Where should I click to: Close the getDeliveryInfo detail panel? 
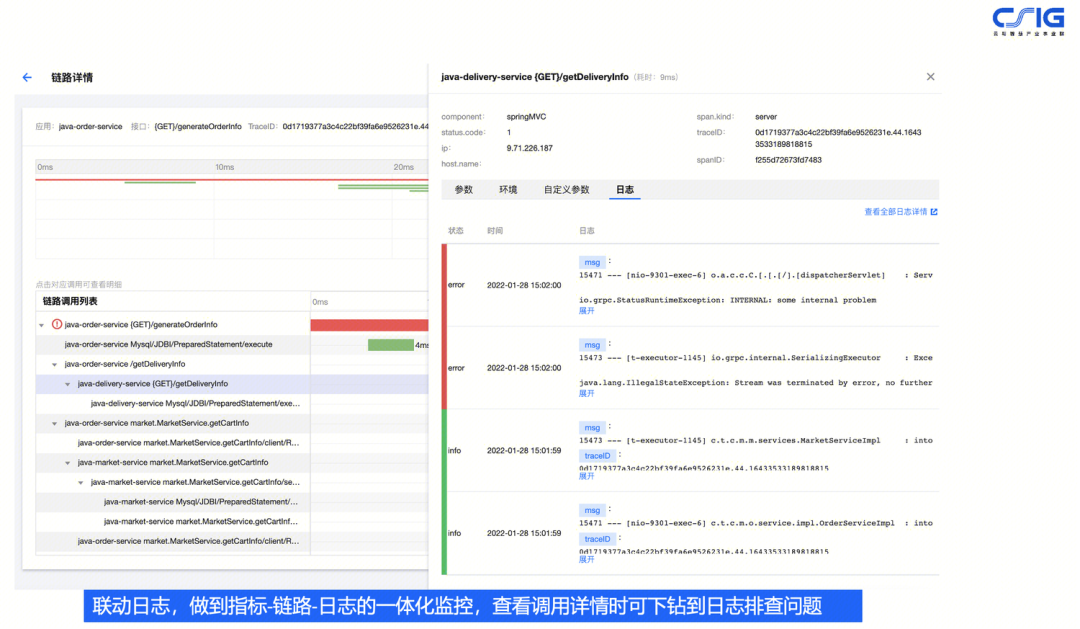click(x=931, y=76)
